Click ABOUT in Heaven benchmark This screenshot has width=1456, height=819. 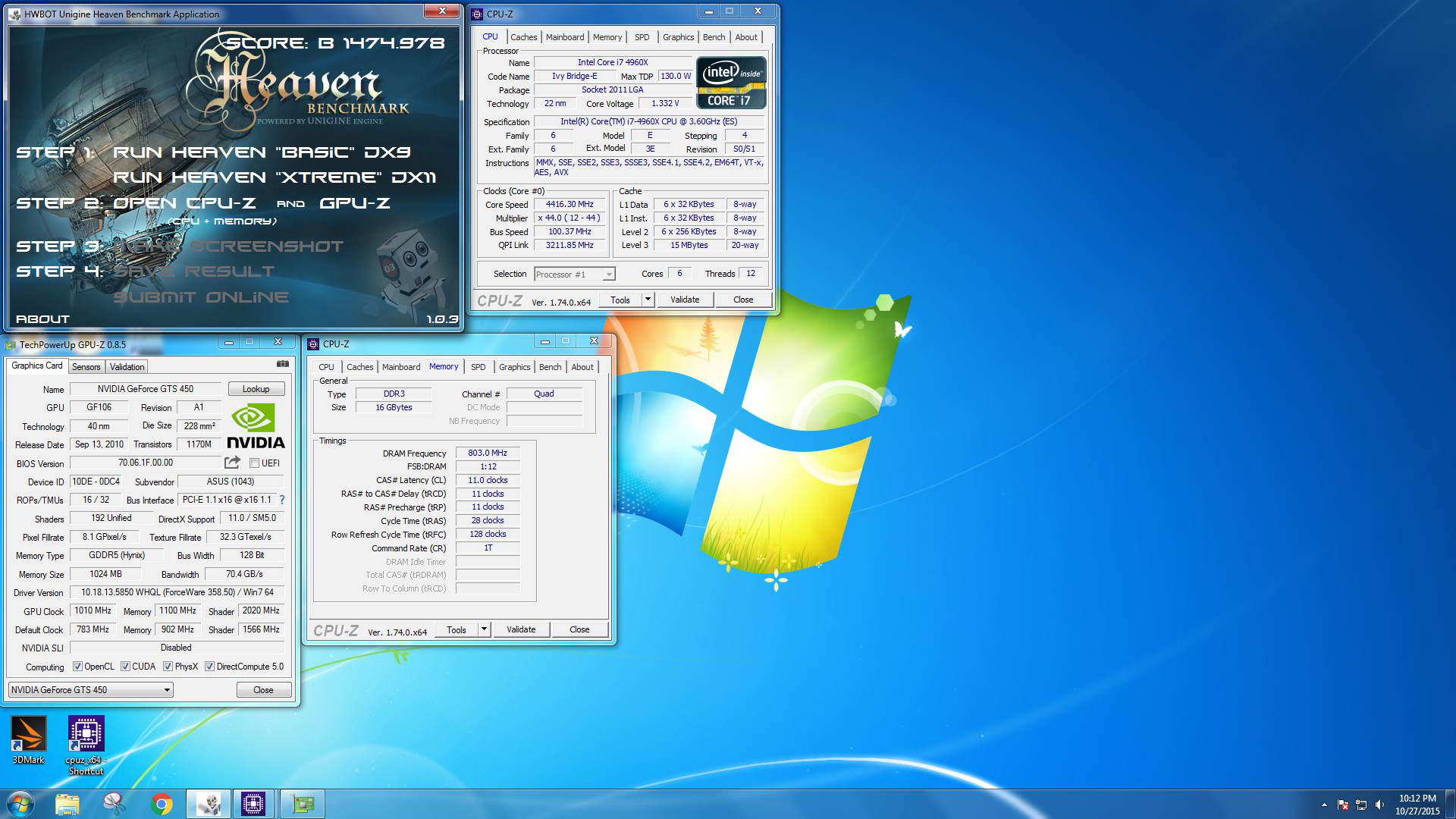(42, 319)
